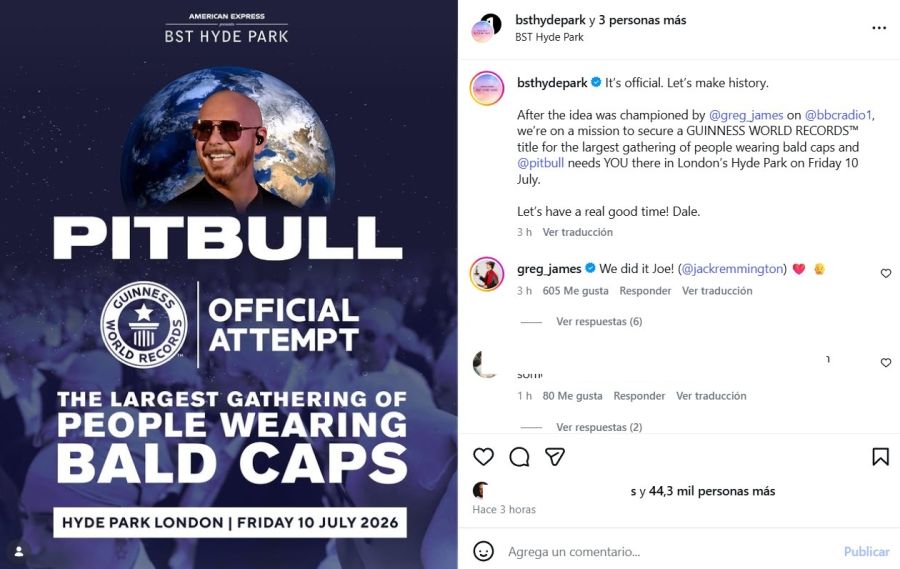This screenshot has height=569, width=900.
Task: Like the post with the heart icon
Action: click(x=483, y=457)
